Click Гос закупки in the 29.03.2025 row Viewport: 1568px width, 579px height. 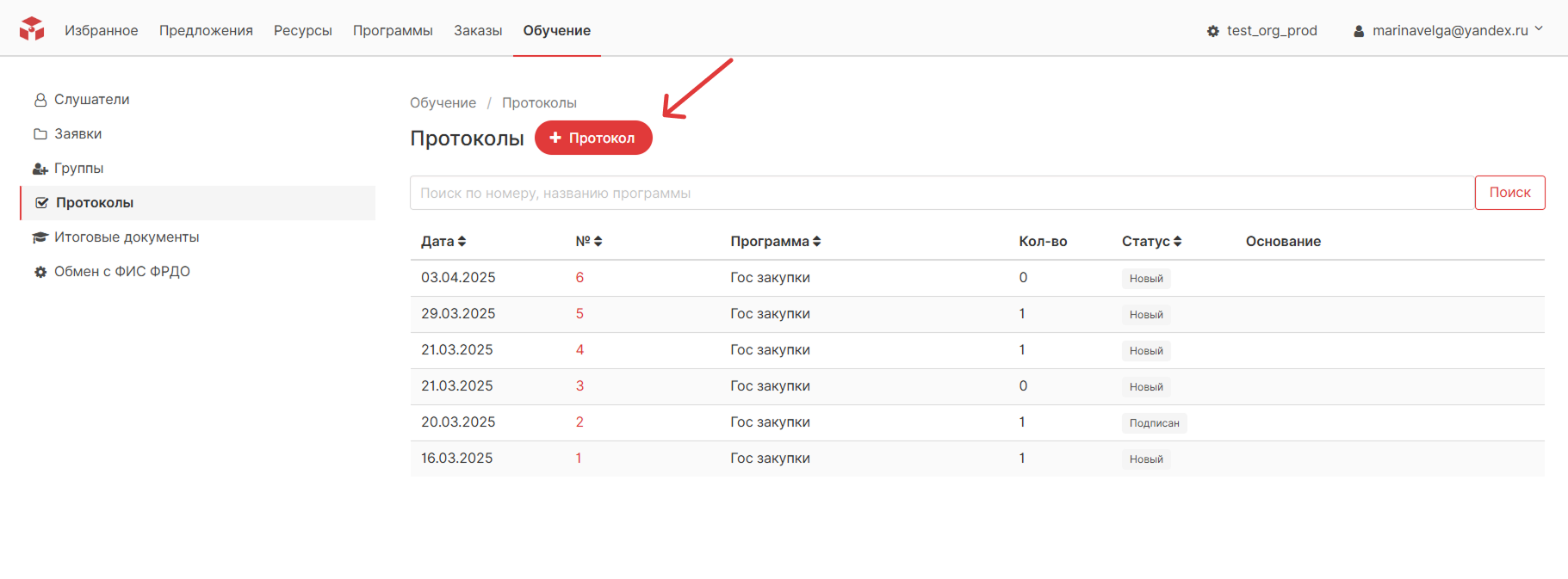(770, 313)
